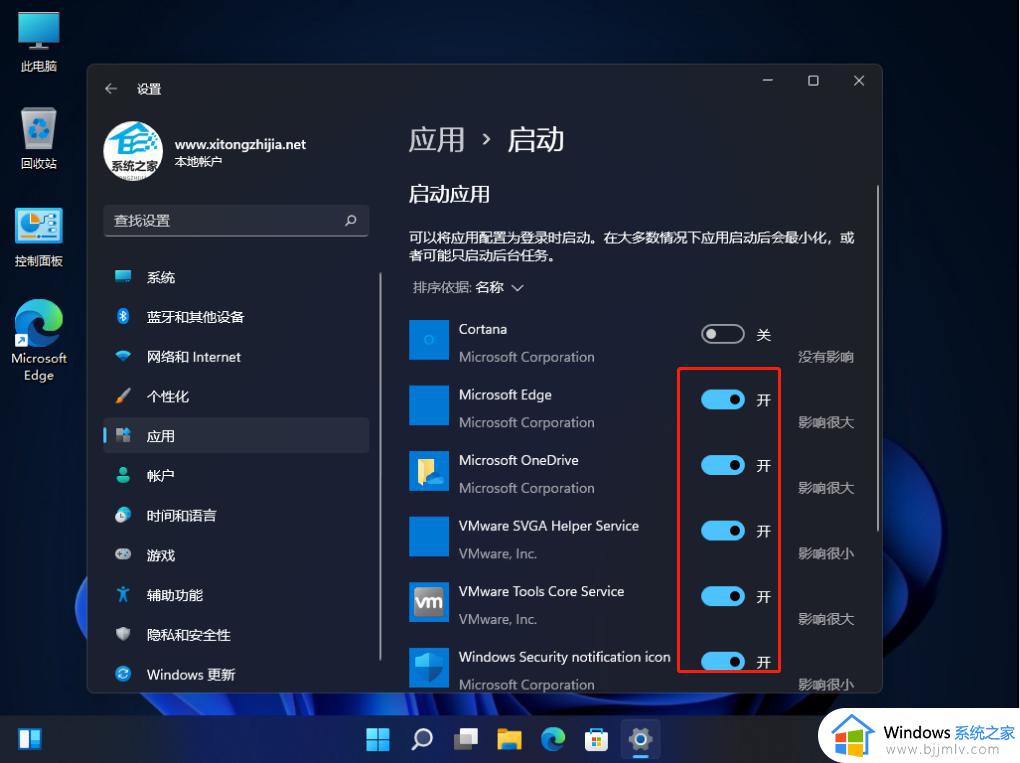
Task: Select the Microsoft Edge desktop shortcut
Action: click(38, 340)
